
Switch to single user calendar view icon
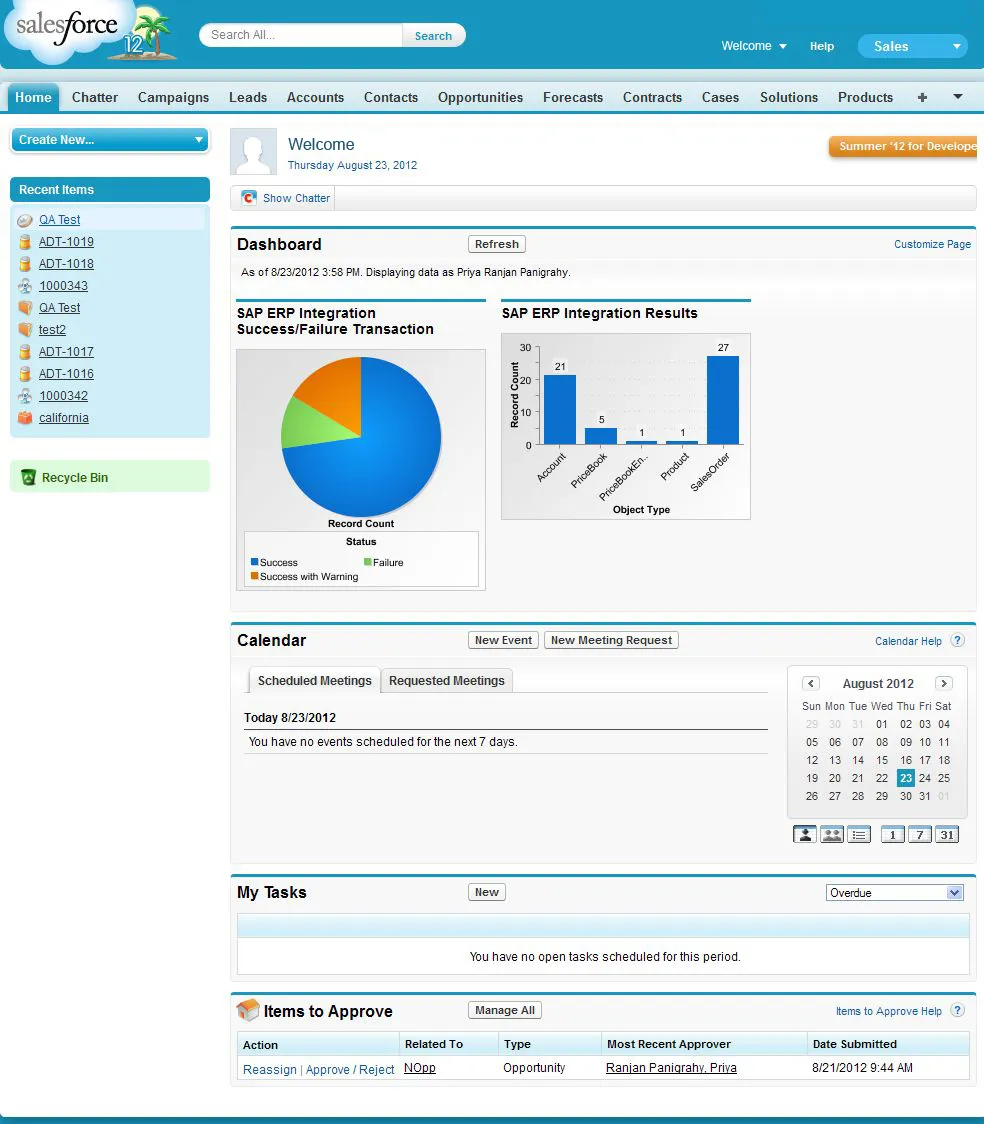[805, 834]
